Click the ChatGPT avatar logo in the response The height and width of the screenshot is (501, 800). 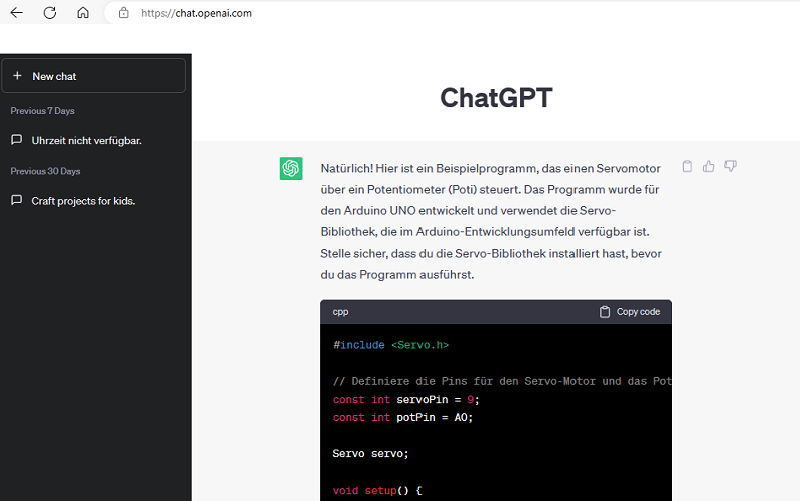coord(291,168)
